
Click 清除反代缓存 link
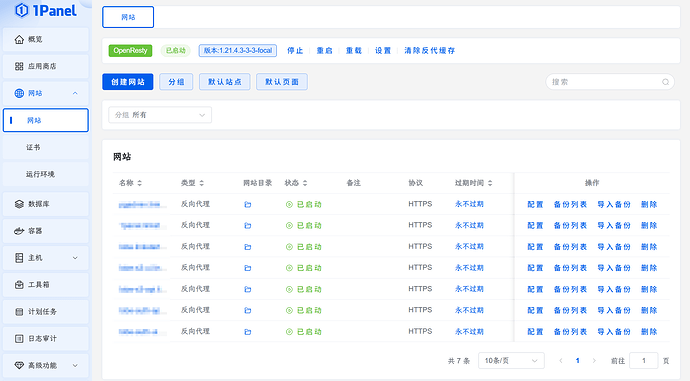(429, 51)
